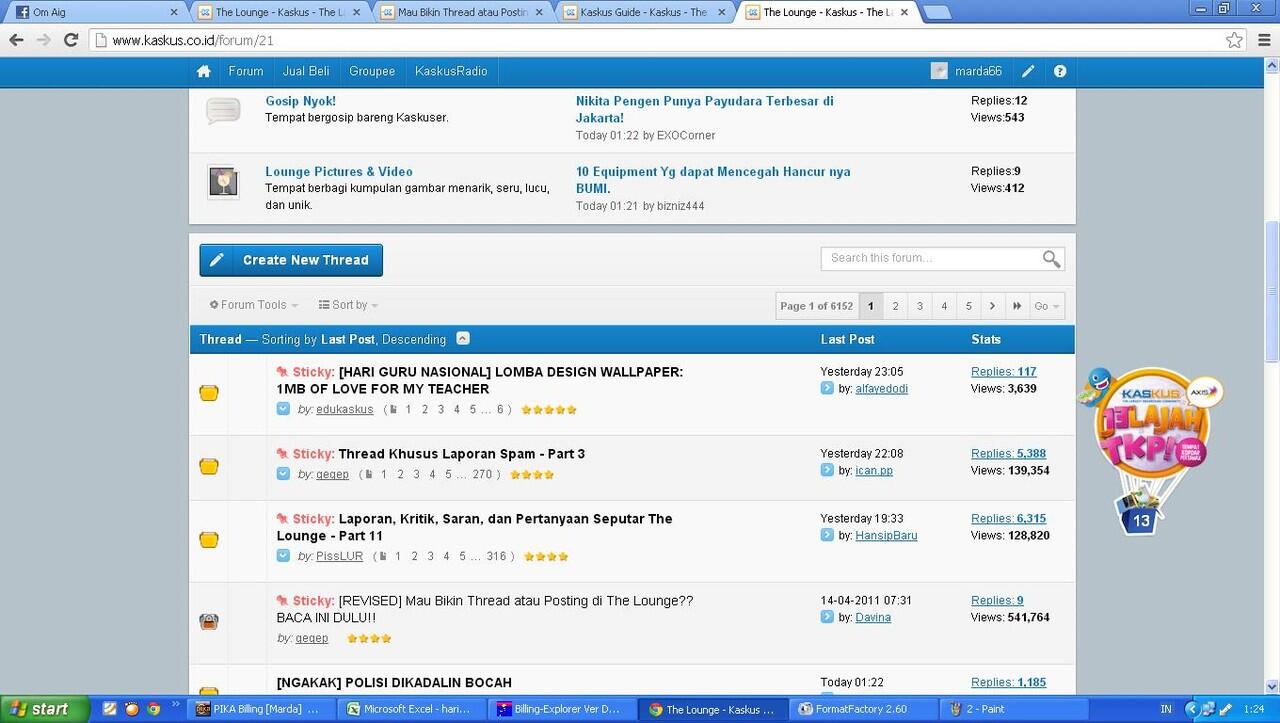Open Sort by dropdown
1280x723 pixels.
coord(348,305)
